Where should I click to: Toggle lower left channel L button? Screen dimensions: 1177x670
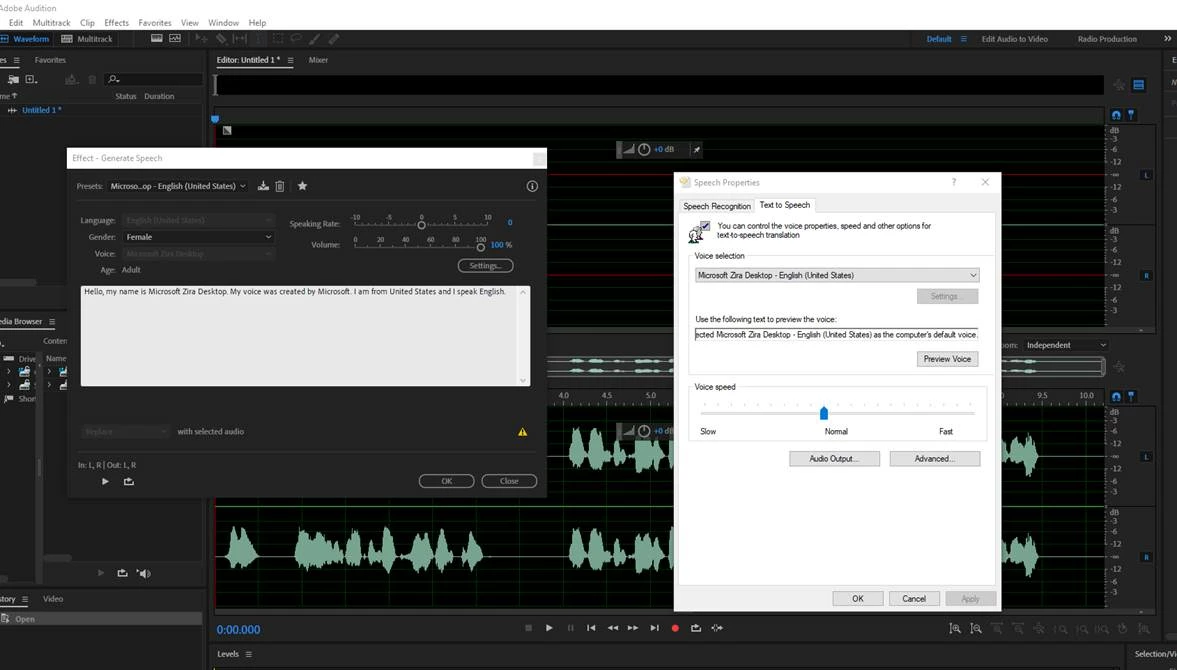click(x=1146, y=457)
